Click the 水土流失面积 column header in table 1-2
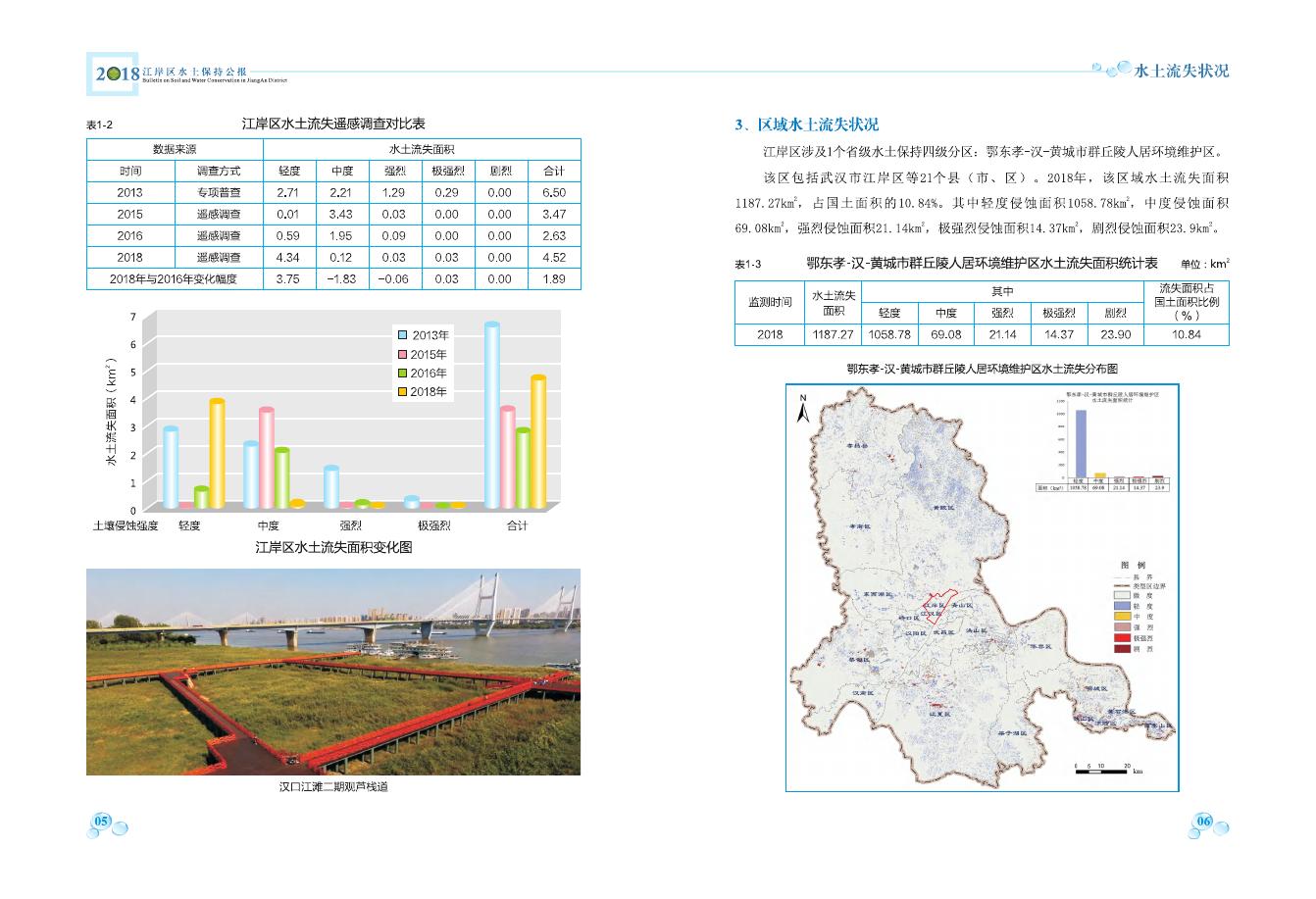1316x899 pixels. point(422,150)
